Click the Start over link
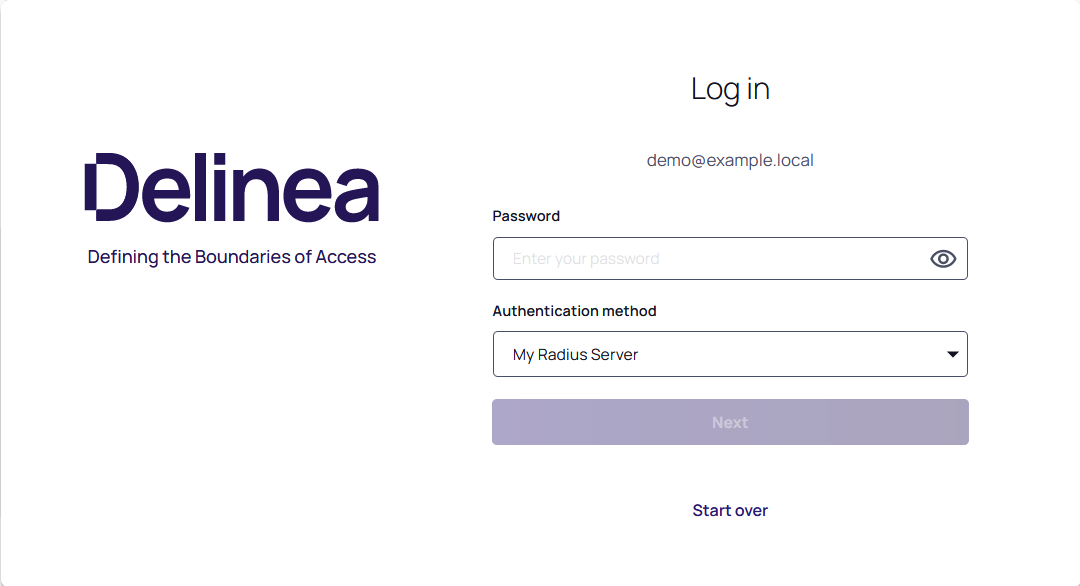 click(x=730, y=510)
